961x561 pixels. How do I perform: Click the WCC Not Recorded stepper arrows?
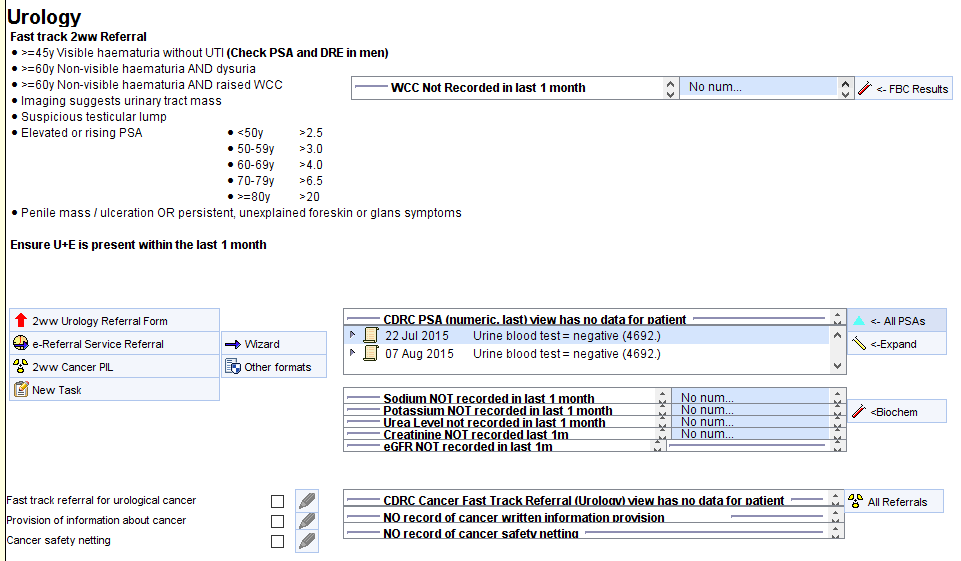(x=670, y=88)
